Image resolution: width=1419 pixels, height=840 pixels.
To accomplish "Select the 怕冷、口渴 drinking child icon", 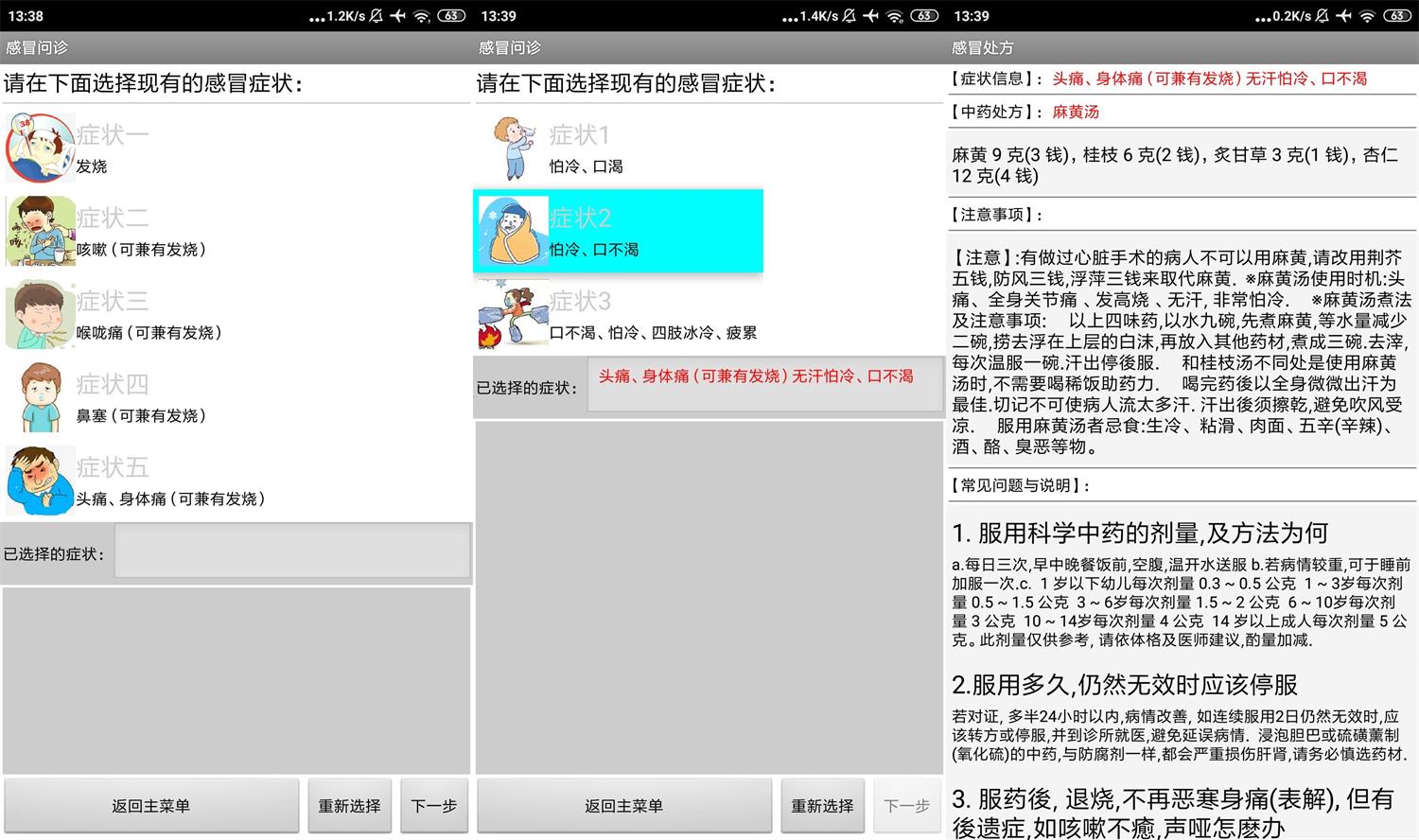I will pyautogui.click(x=513, y=149).
